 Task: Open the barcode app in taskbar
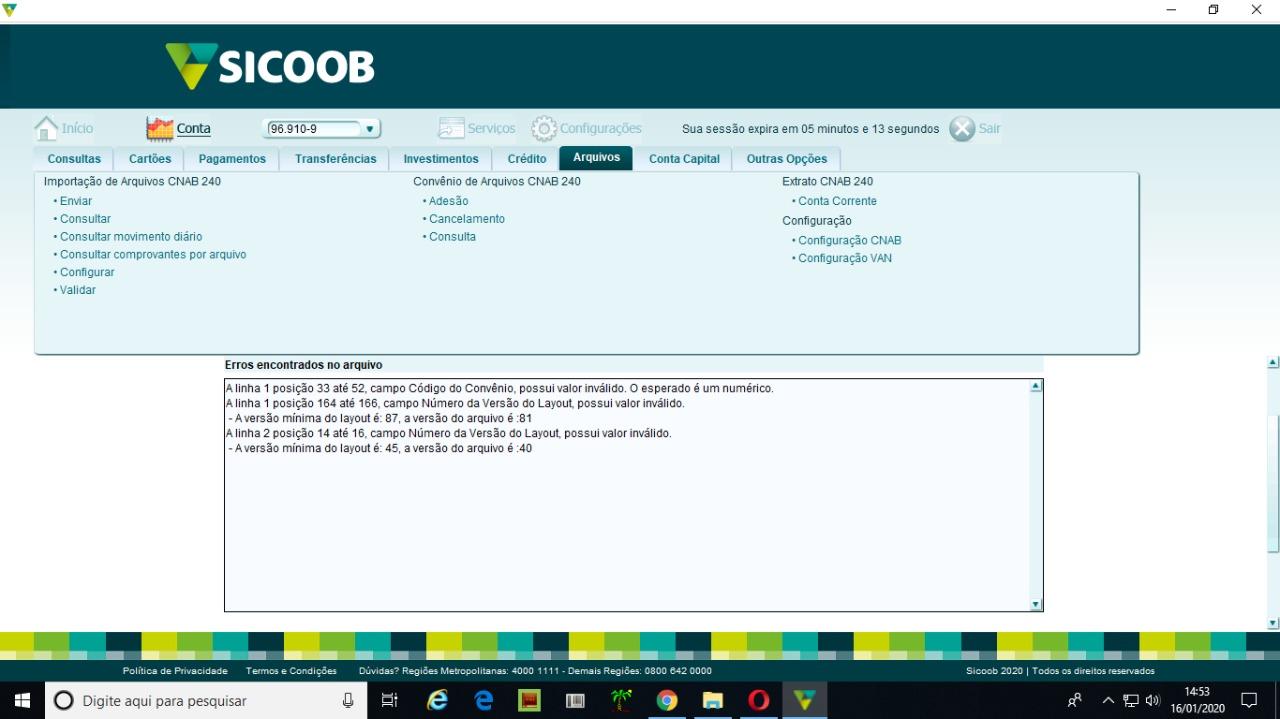click(575, 700)
